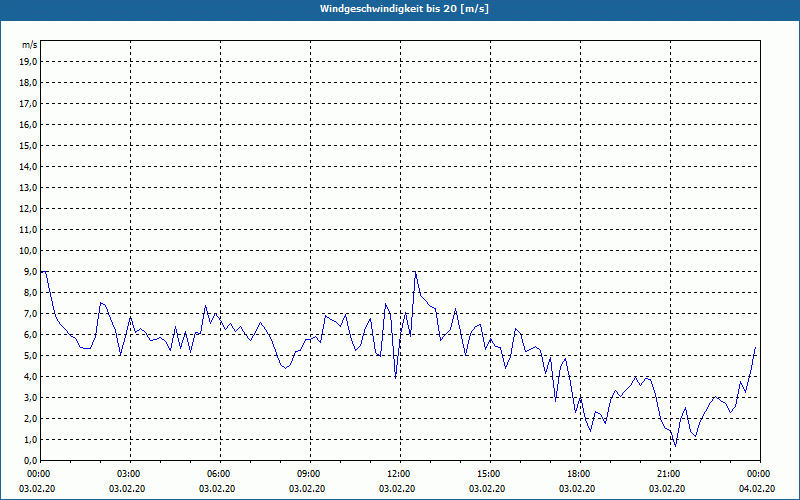Click the "m/s" unit label on y-axis

coord(30,45)
